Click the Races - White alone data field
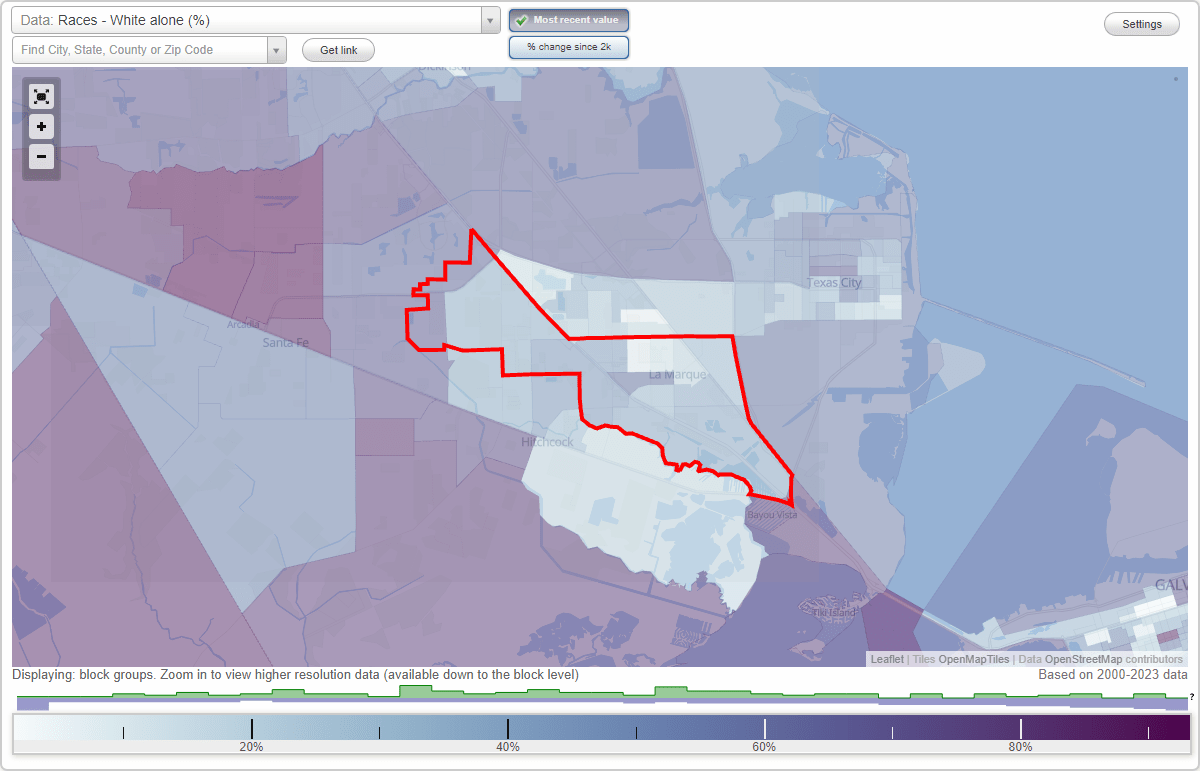 tap(247, 20)
